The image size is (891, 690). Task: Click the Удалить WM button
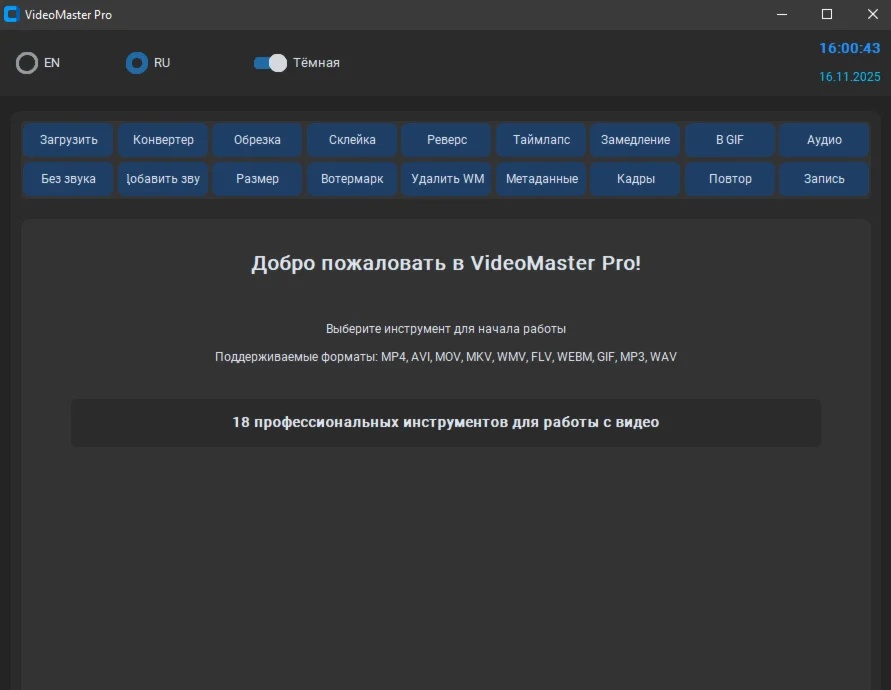(447, 179)
